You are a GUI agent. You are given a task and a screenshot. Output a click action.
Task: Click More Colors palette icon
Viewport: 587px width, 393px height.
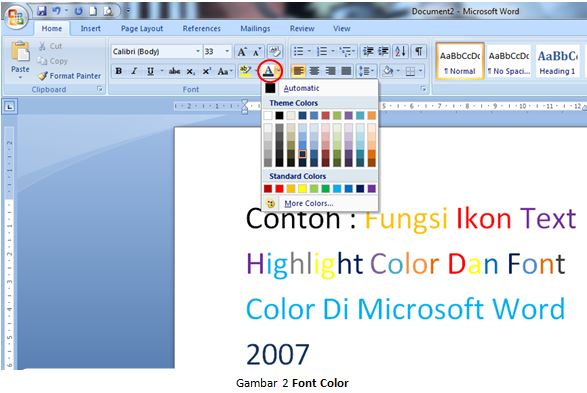[x=270, y=203]
